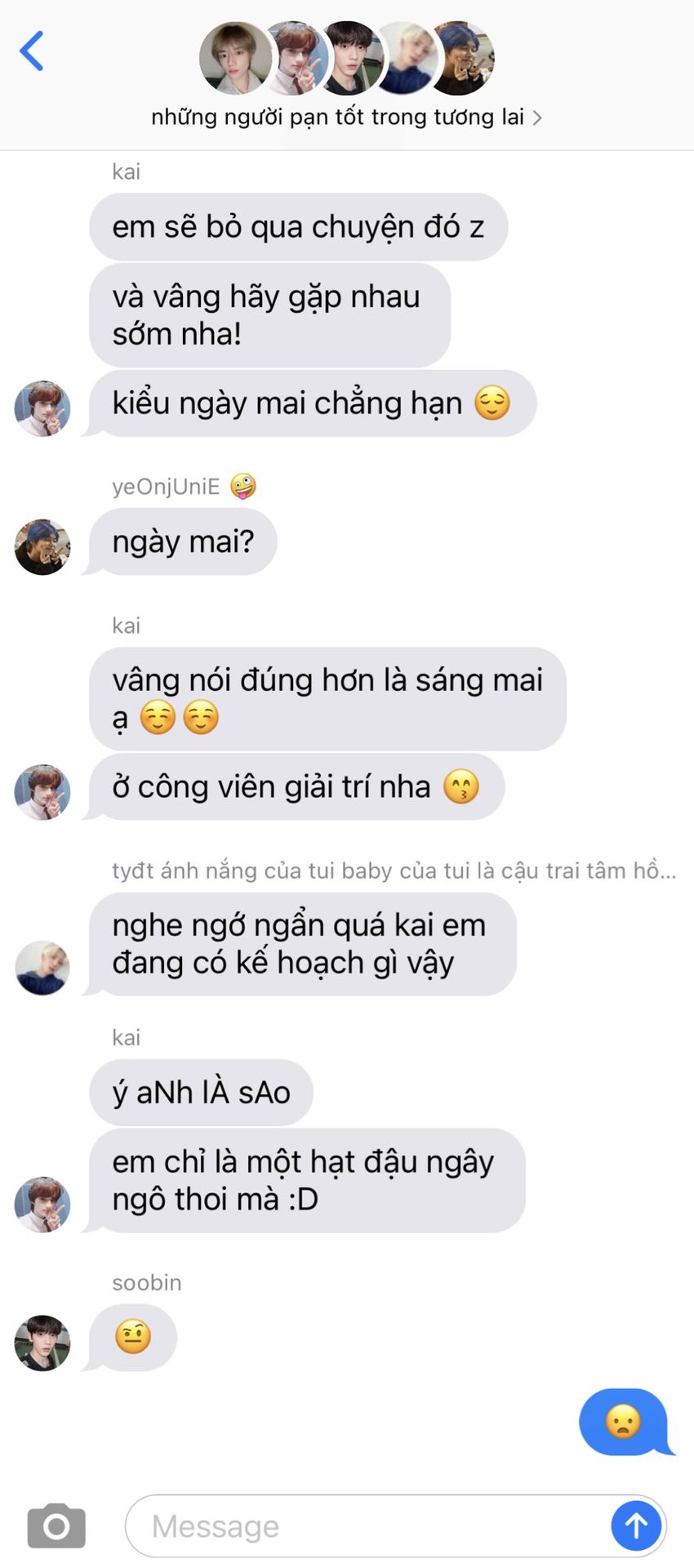
Task: Tap last profile photo in group header
Action: 462,58
